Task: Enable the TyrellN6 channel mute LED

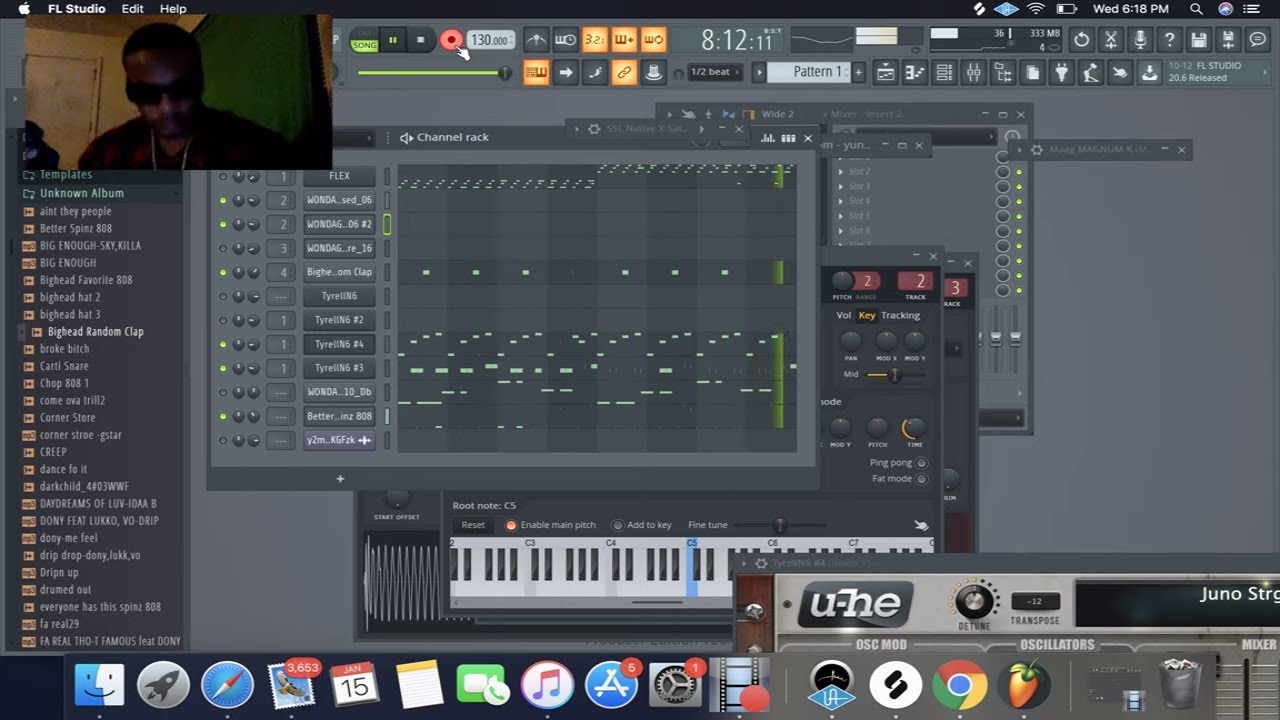Action: point(223,296)
